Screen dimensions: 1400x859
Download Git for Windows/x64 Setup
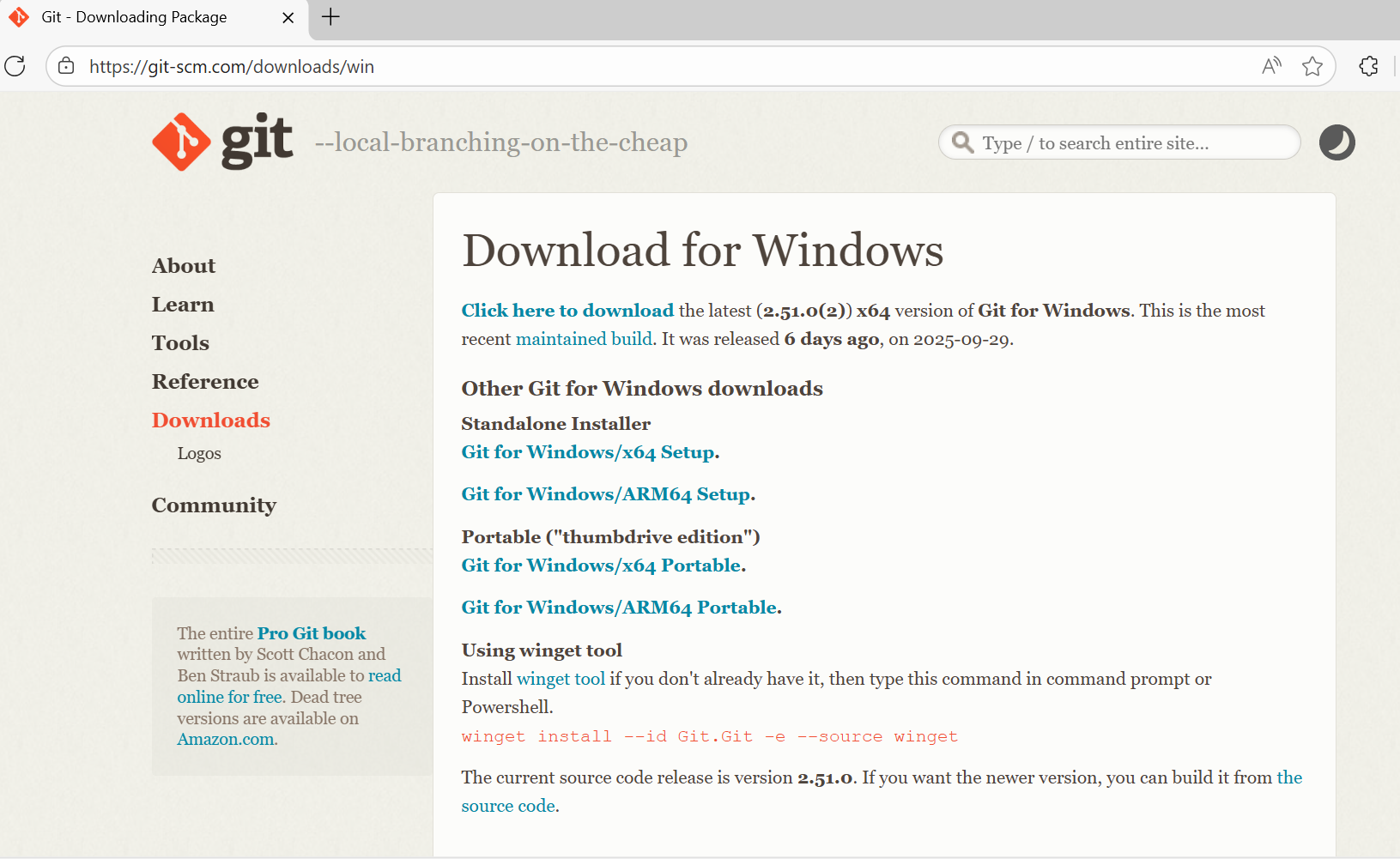(588, 452)
